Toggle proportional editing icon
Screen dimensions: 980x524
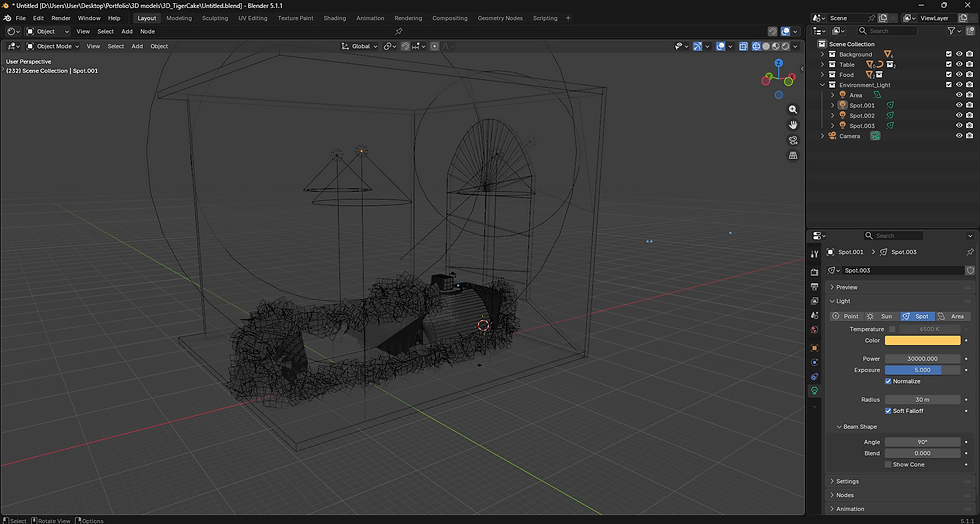(x=434, y=46)
